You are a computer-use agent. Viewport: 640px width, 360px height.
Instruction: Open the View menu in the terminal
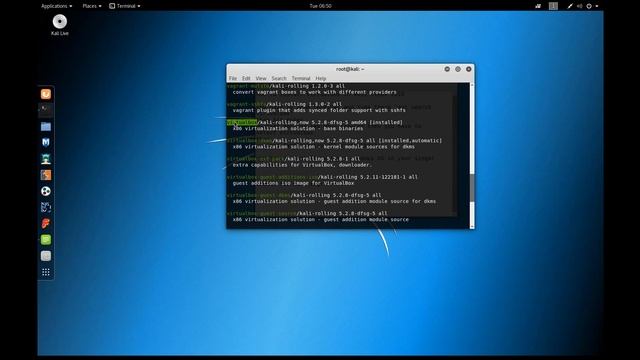pyautogui.click(x=261, y=78)
